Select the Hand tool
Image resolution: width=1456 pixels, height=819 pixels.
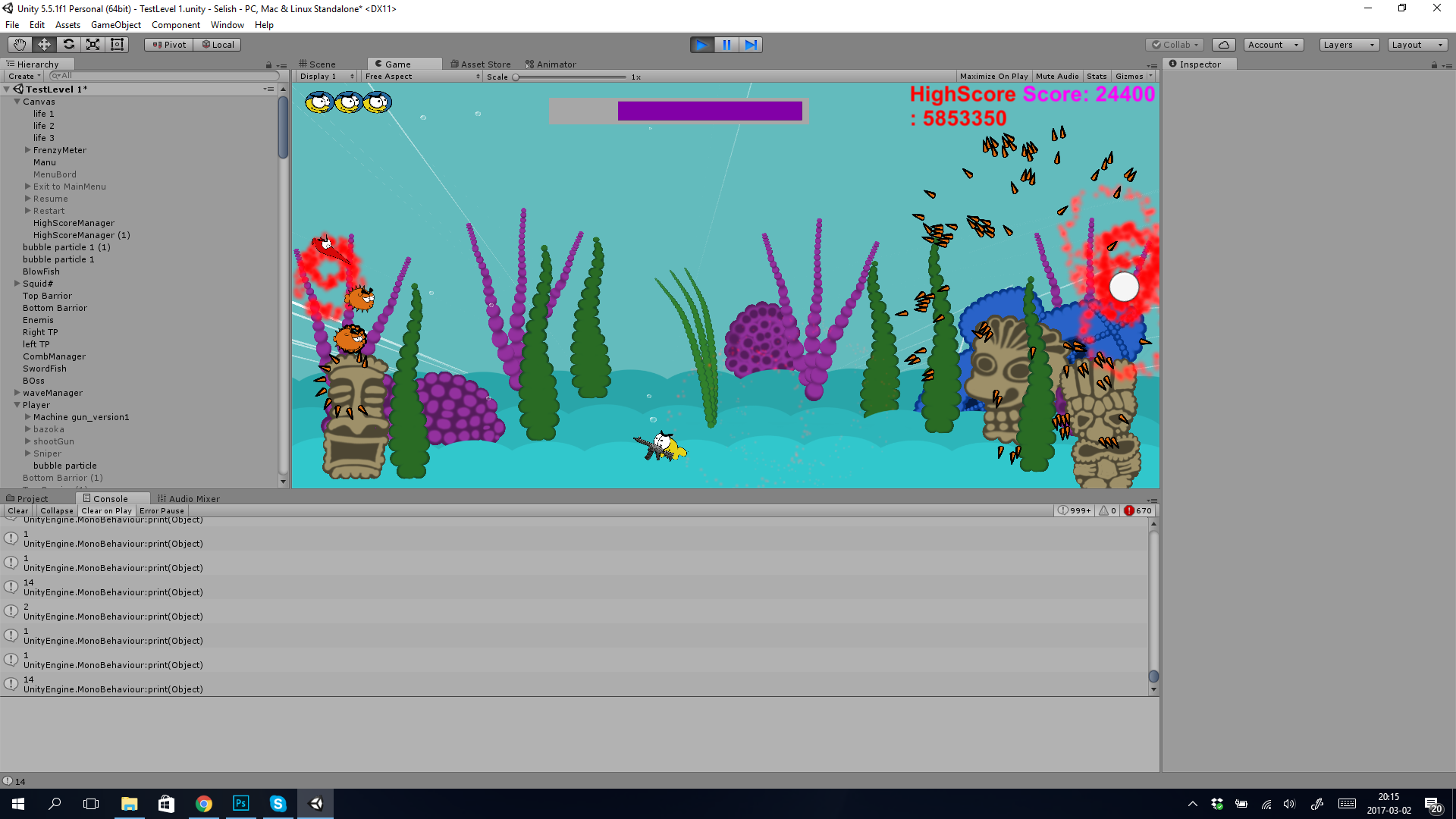pyautogui.click(x=20, y=45)
